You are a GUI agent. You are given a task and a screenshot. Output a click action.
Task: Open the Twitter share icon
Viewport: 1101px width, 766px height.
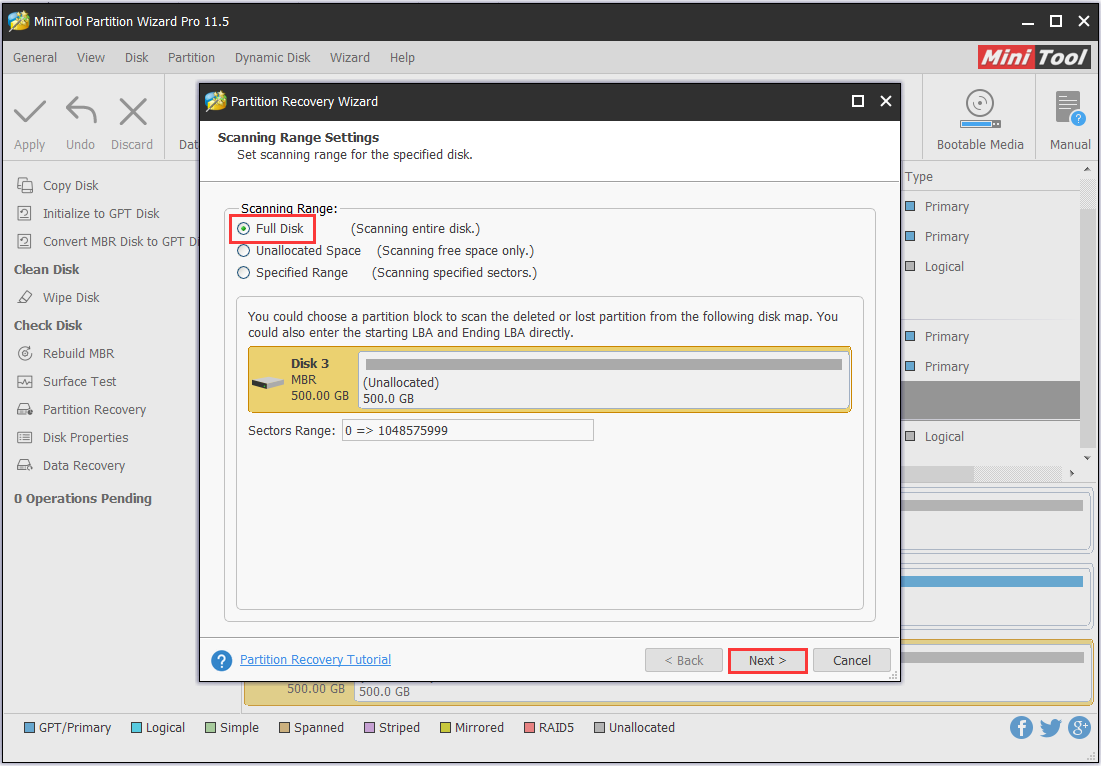click(x=1050, y=727)
